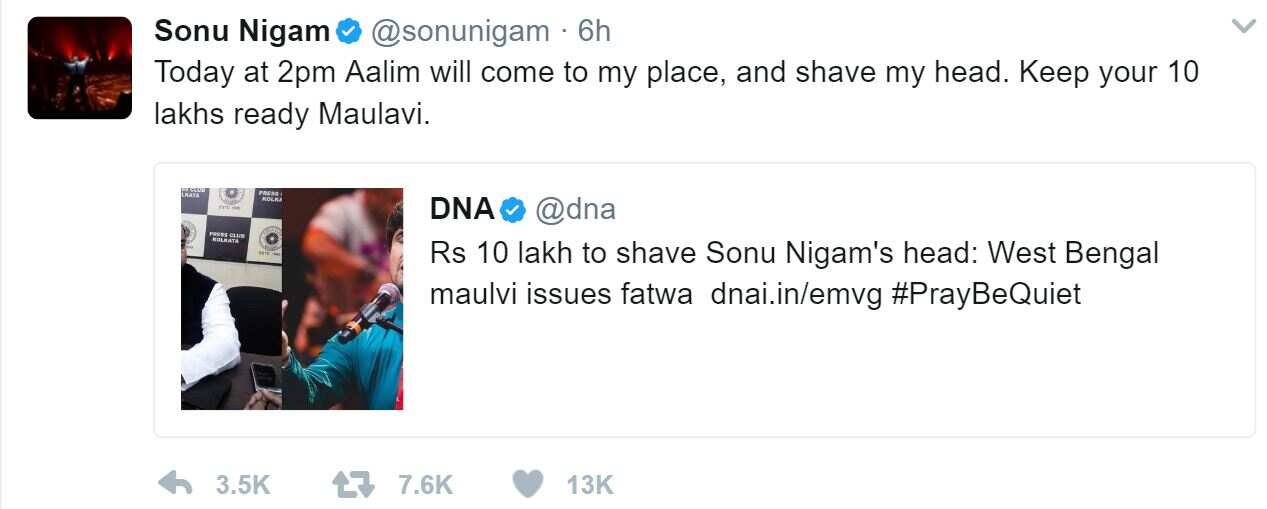Click Sonu Nigam's verified badge
This screenshot has height=509, width=1267.
348,32
